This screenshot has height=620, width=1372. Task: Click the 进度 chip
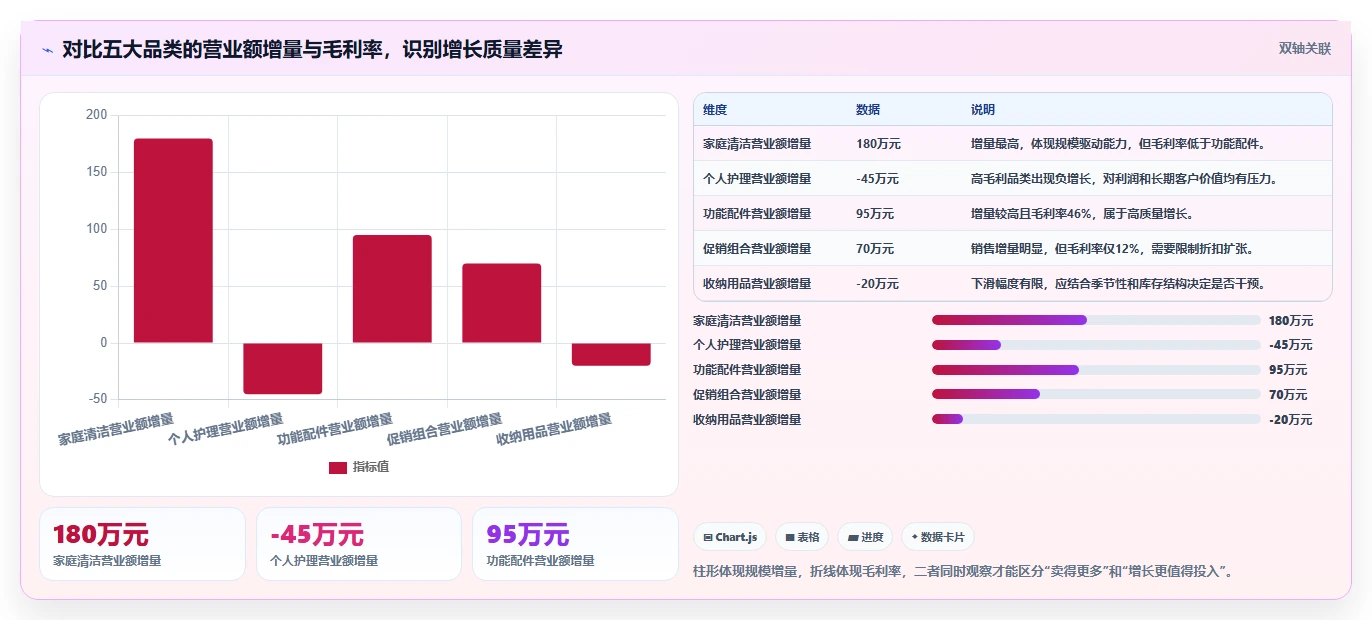coord(865,537)
